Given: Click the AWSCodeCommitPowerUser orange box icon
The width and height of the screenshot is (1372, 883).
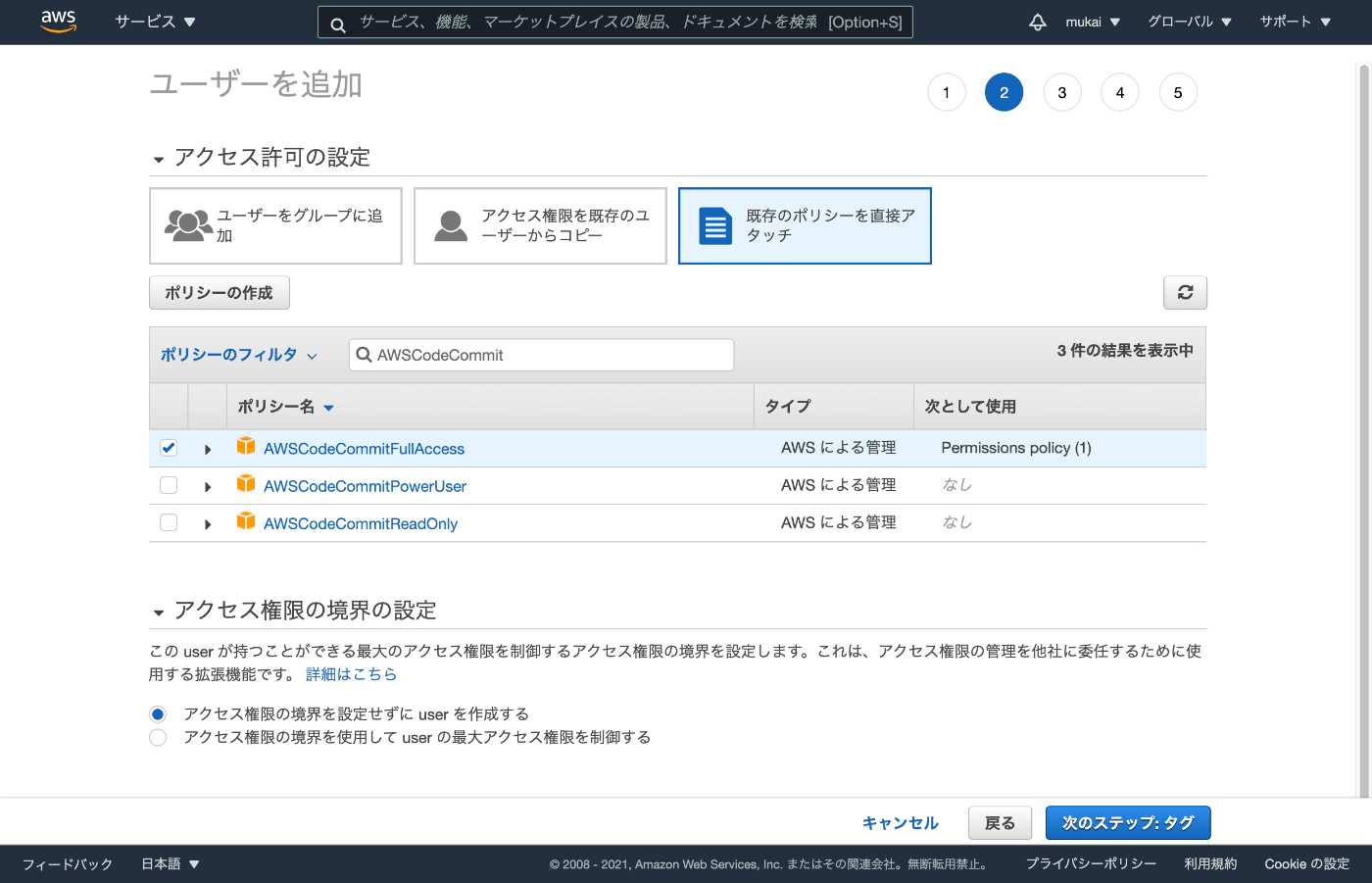Looking at the screenshot, I should pos(246,484).
